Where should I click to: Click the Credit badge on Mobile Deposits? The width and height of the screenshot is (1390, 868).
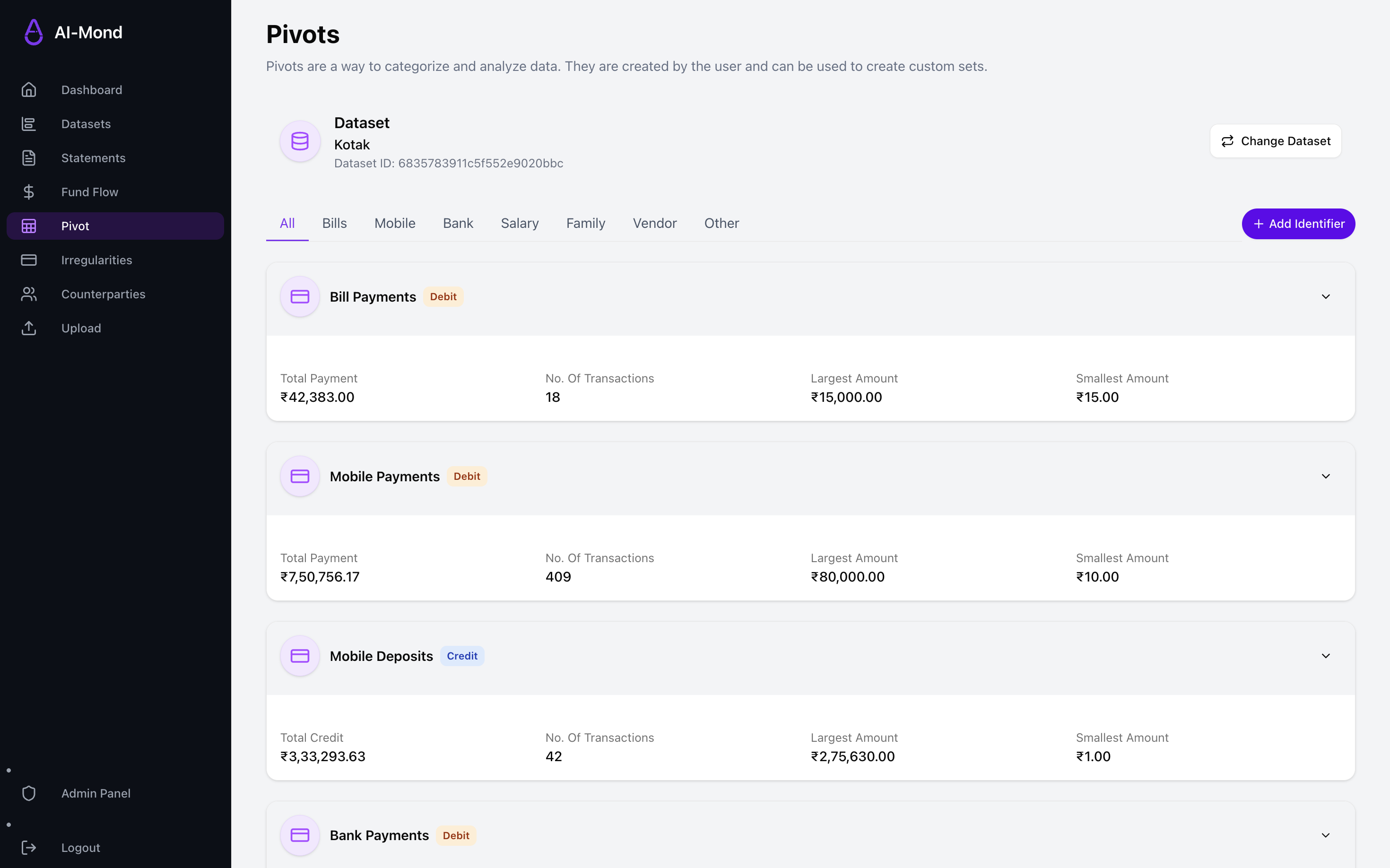(x=461, y=656)
